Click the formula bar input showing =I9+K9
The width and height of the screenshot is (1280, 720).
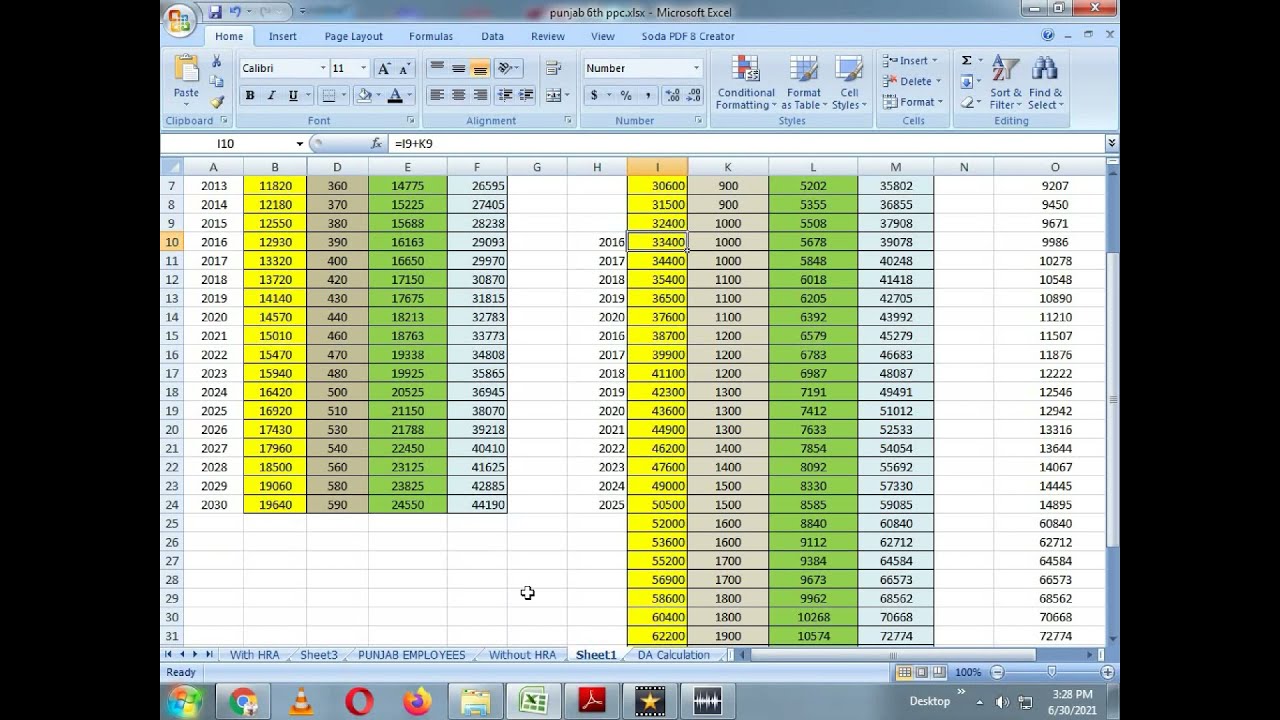click(745, 144)
